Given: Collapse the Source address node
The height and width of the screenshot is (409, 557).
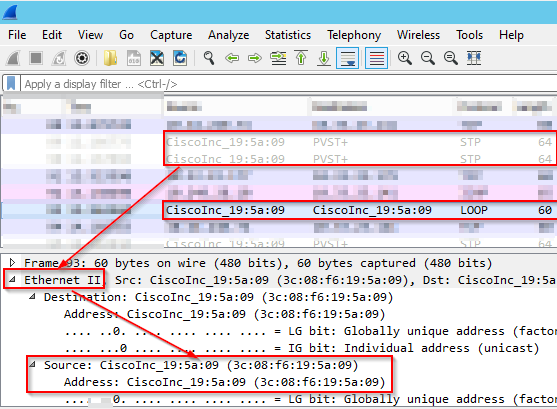Looking at the screenshot, I should [33, 365].
